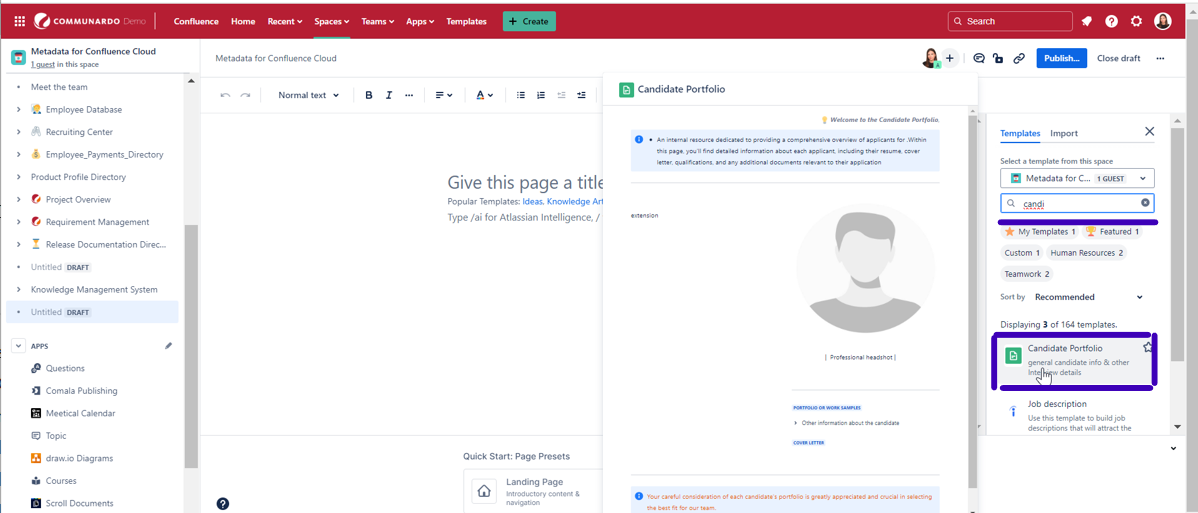Toggle the Featured filter chip
The height and width of the screenshot is (513, 1198).
[x=1112, y=232]
